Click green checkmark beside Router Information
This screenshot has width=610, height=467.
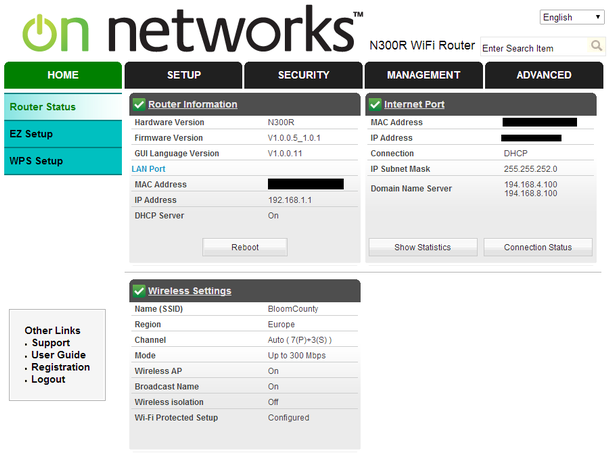(x=139, y=104)
